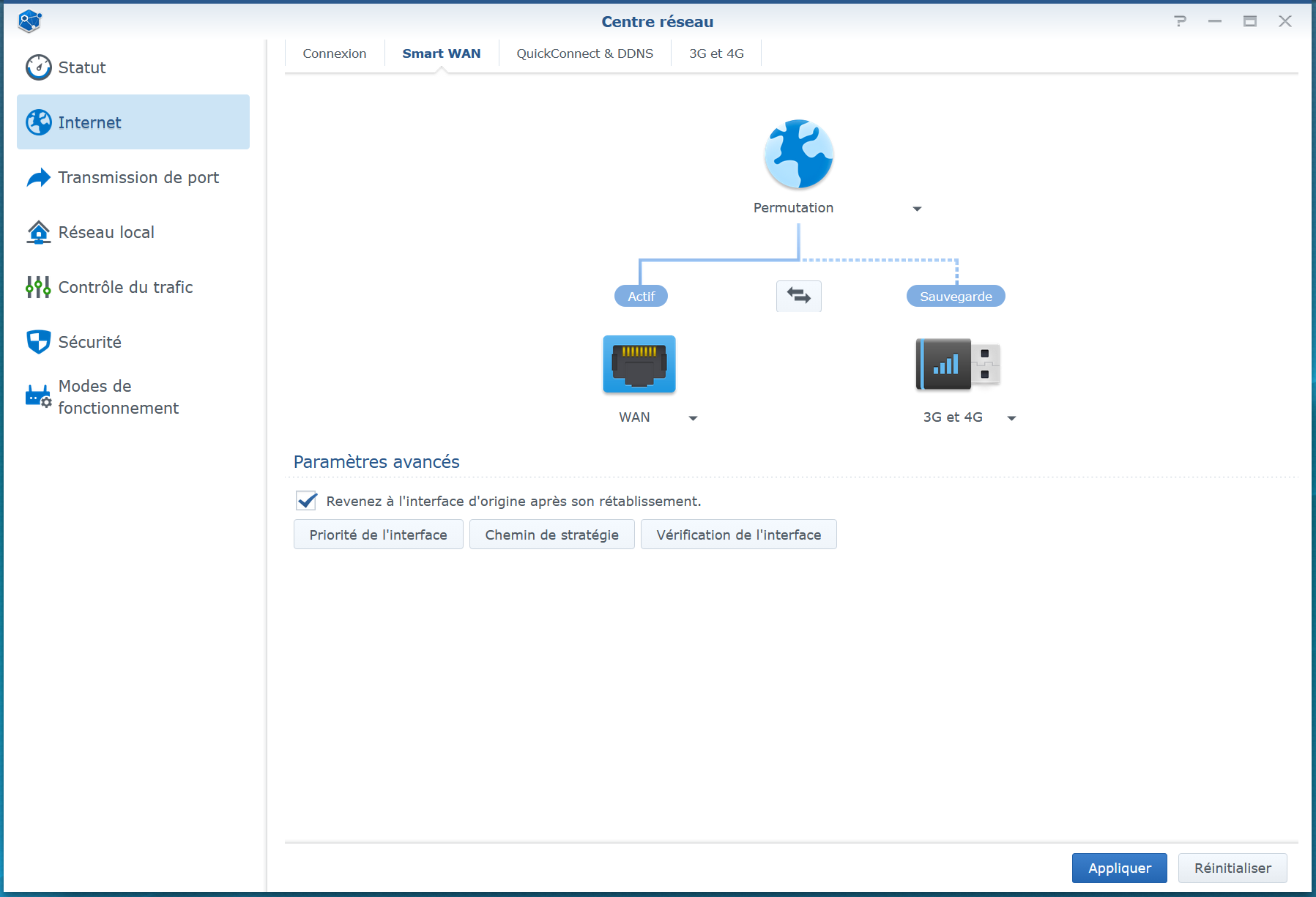Open the QuickConnect & DDNS tab
Image resolution: width=1316 pixels, height=897 pixels.
pos(584,53)
